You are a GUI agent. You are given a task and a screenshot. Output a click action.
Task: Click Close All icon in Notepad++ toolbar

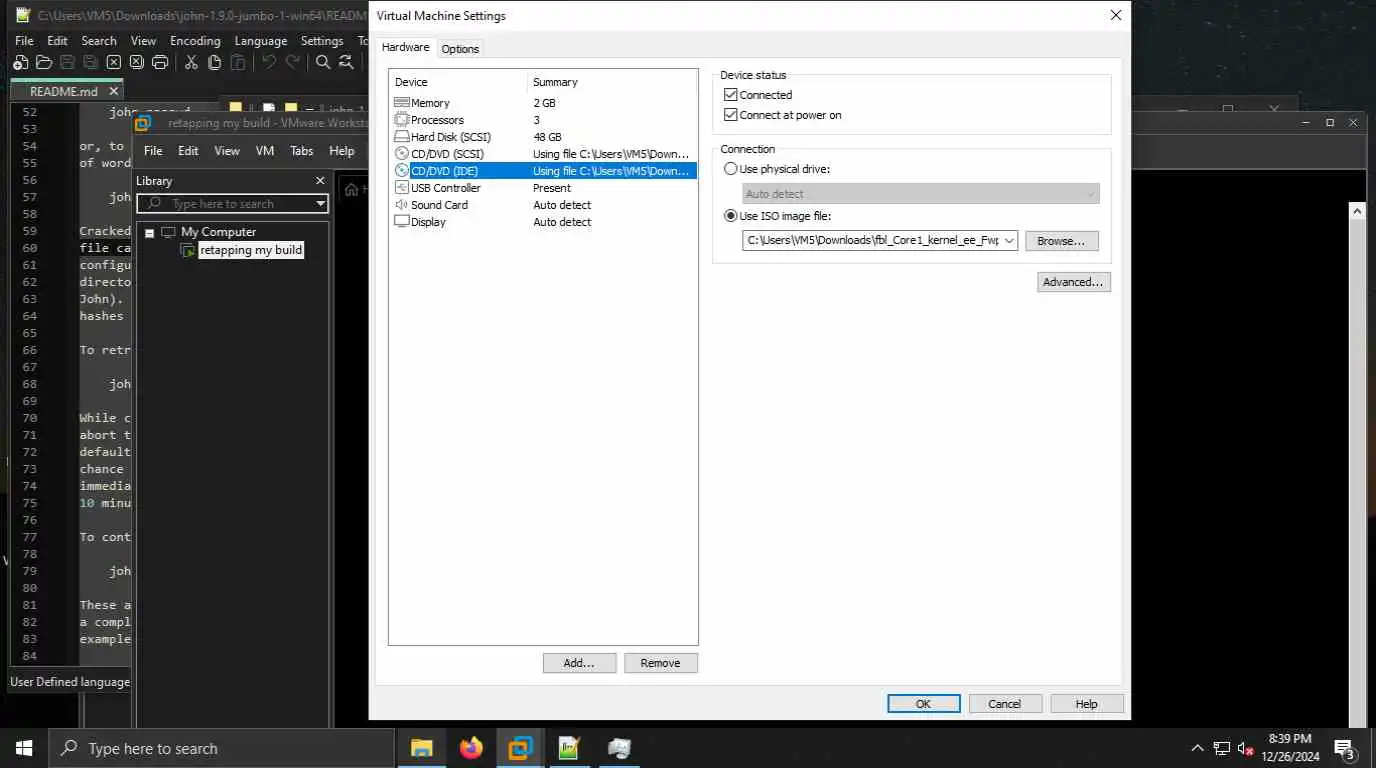[x=136, y=62]
